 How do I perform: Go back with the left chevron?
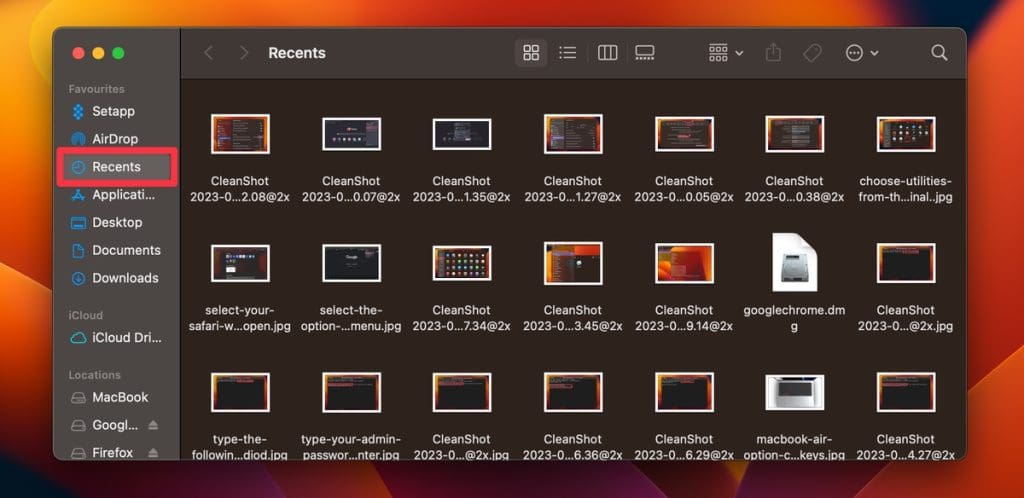[x=208, y=53]
